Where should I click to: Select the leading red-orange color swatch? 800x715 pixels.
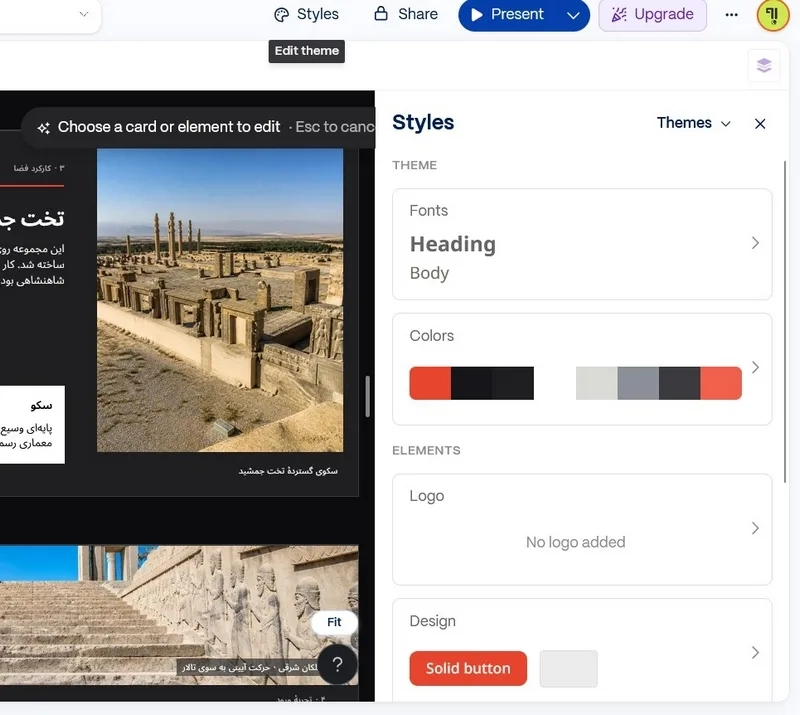tap(430, 383)
